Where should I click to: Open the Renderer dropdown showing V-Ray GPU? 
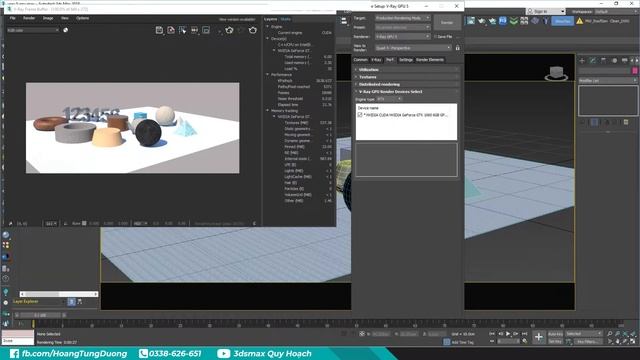pos(402,37)
